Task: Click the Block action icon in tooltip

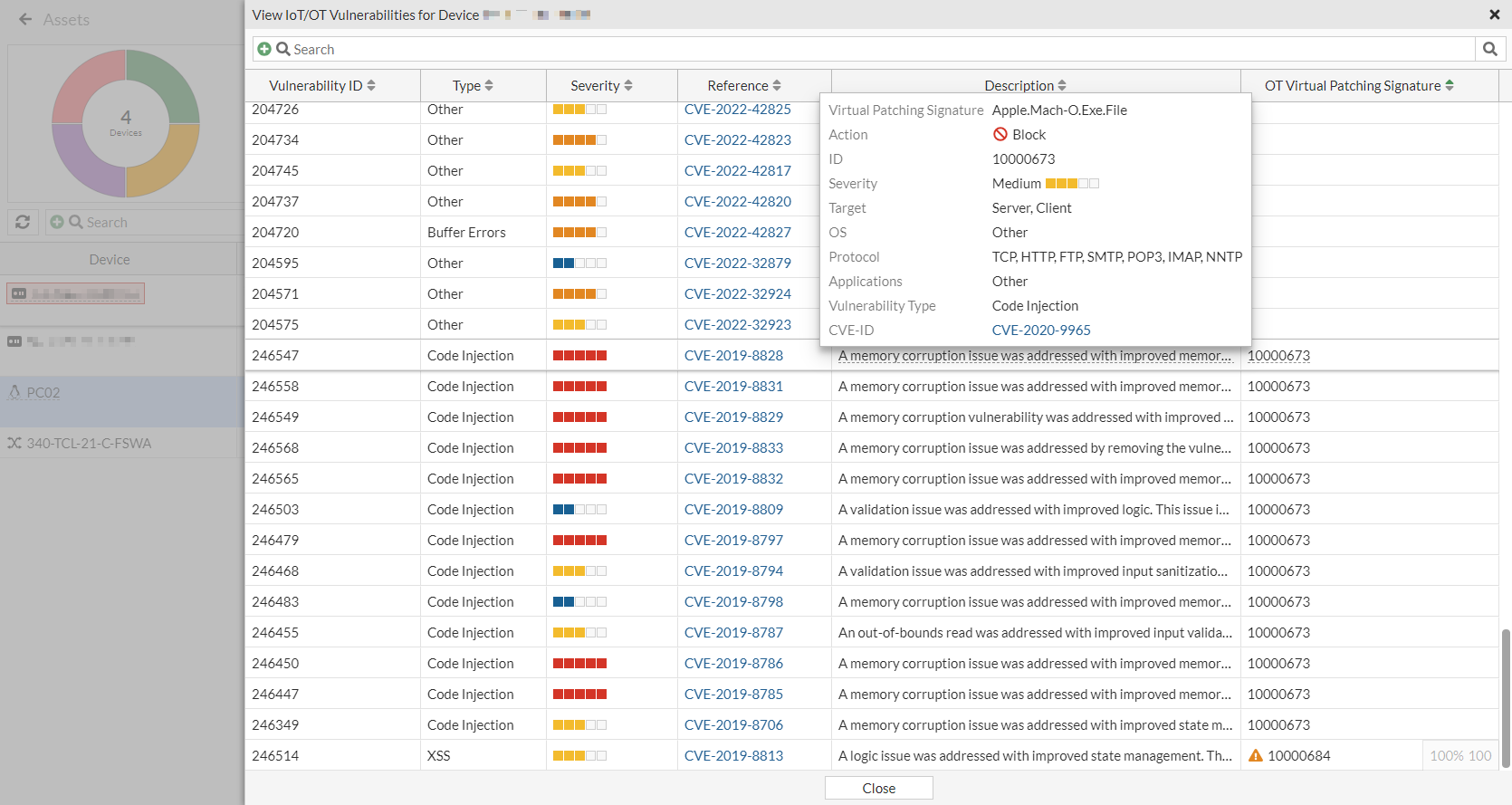Action: pyautogui.click(x=1000, y=134)
